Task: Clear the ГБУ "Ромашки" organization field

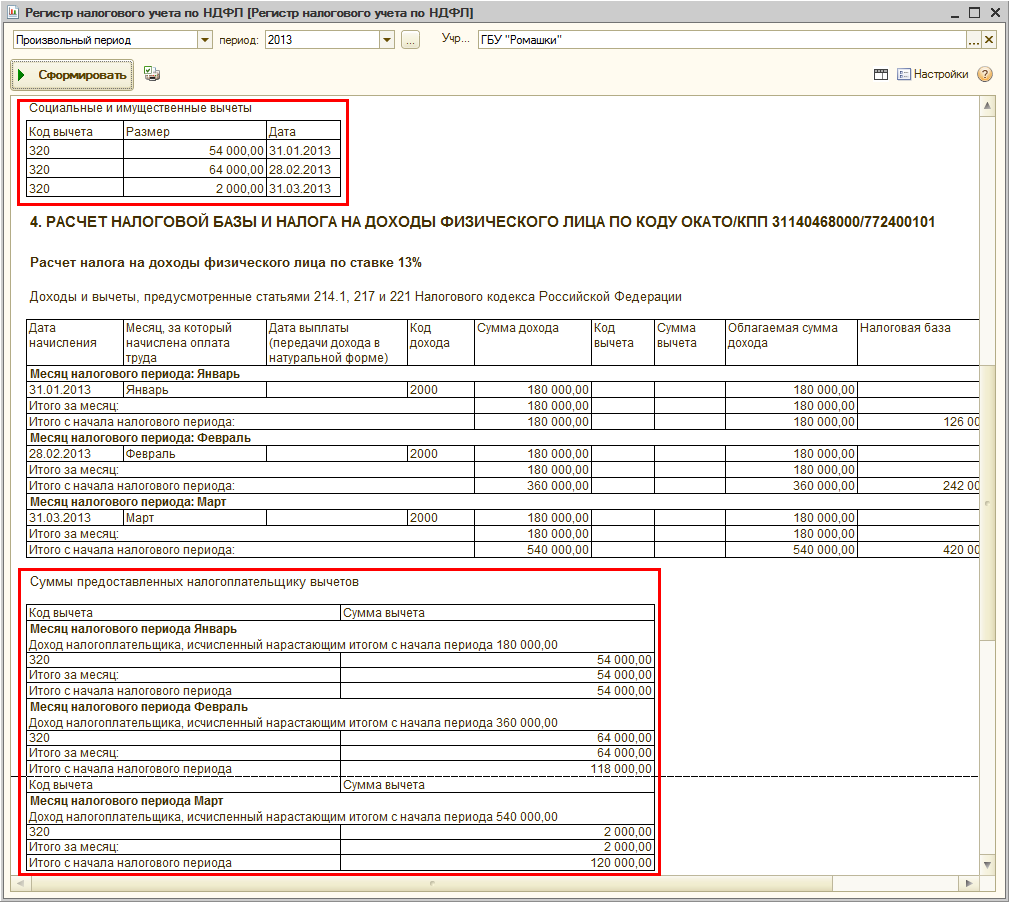Action: [x=989, y=40]
